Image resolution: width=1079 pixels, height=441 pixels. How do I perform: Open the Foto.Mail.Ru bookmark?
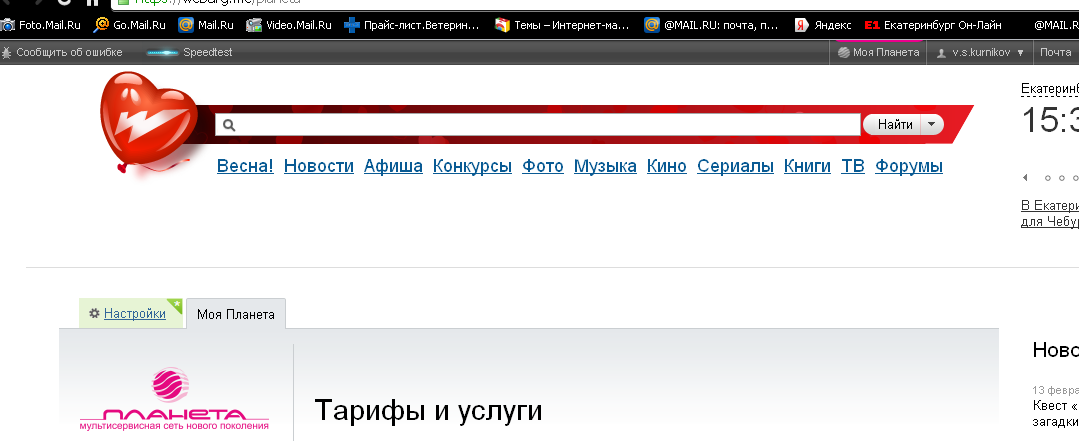click(x=41, y=25)
